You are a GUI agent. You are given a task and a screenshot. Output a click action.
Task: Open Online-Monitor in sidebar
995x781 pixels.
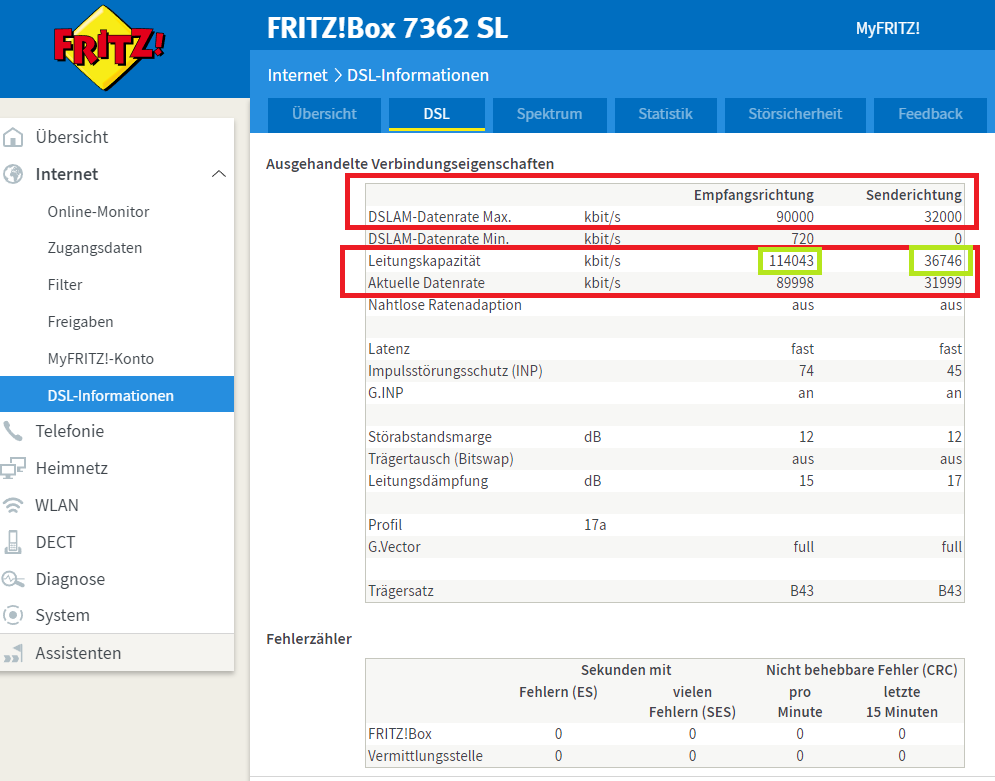coord(98,211)
